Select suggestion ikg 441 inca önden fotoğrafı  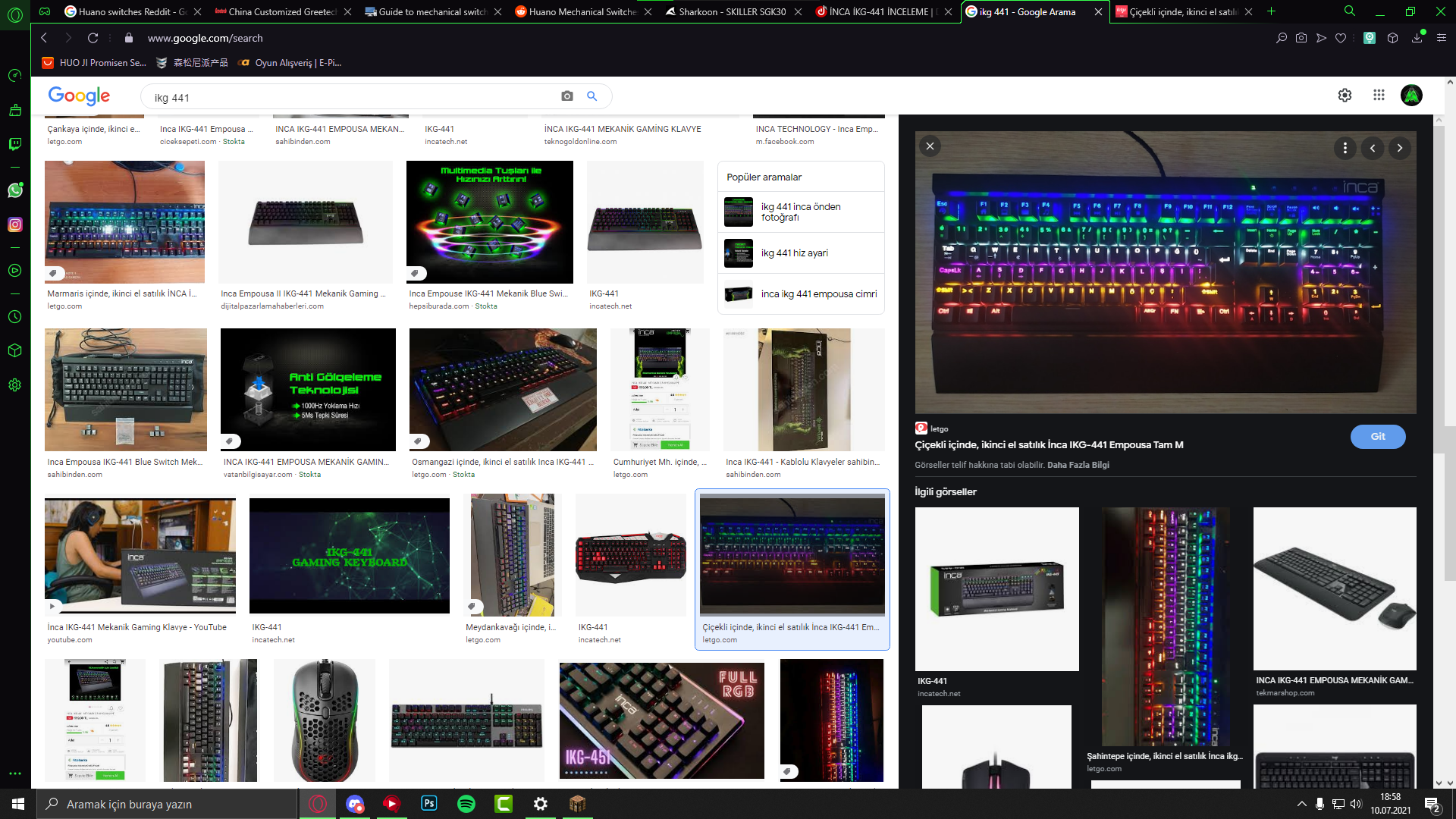tap(801, 212)
